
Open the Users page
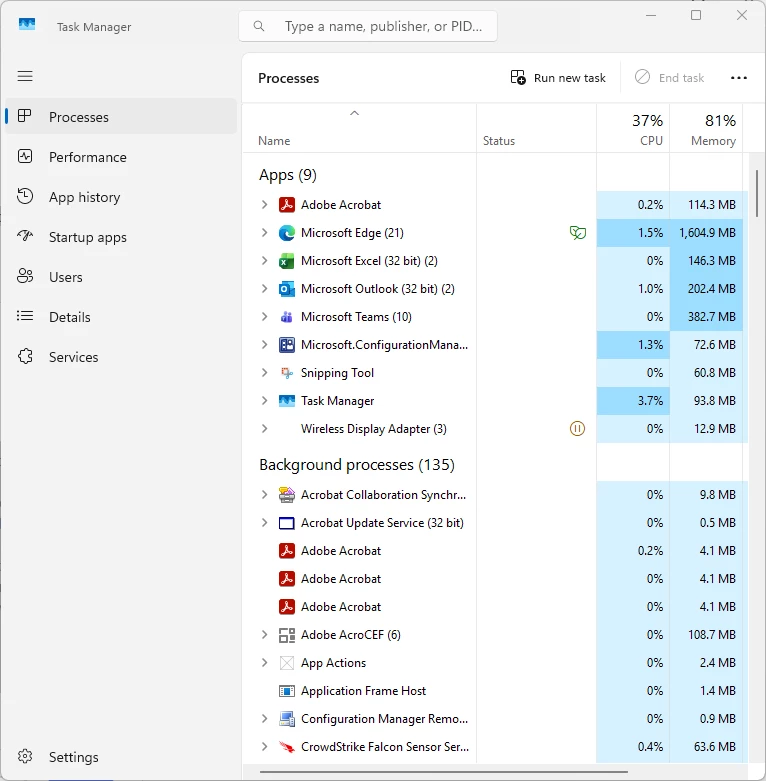click(121, 277)
